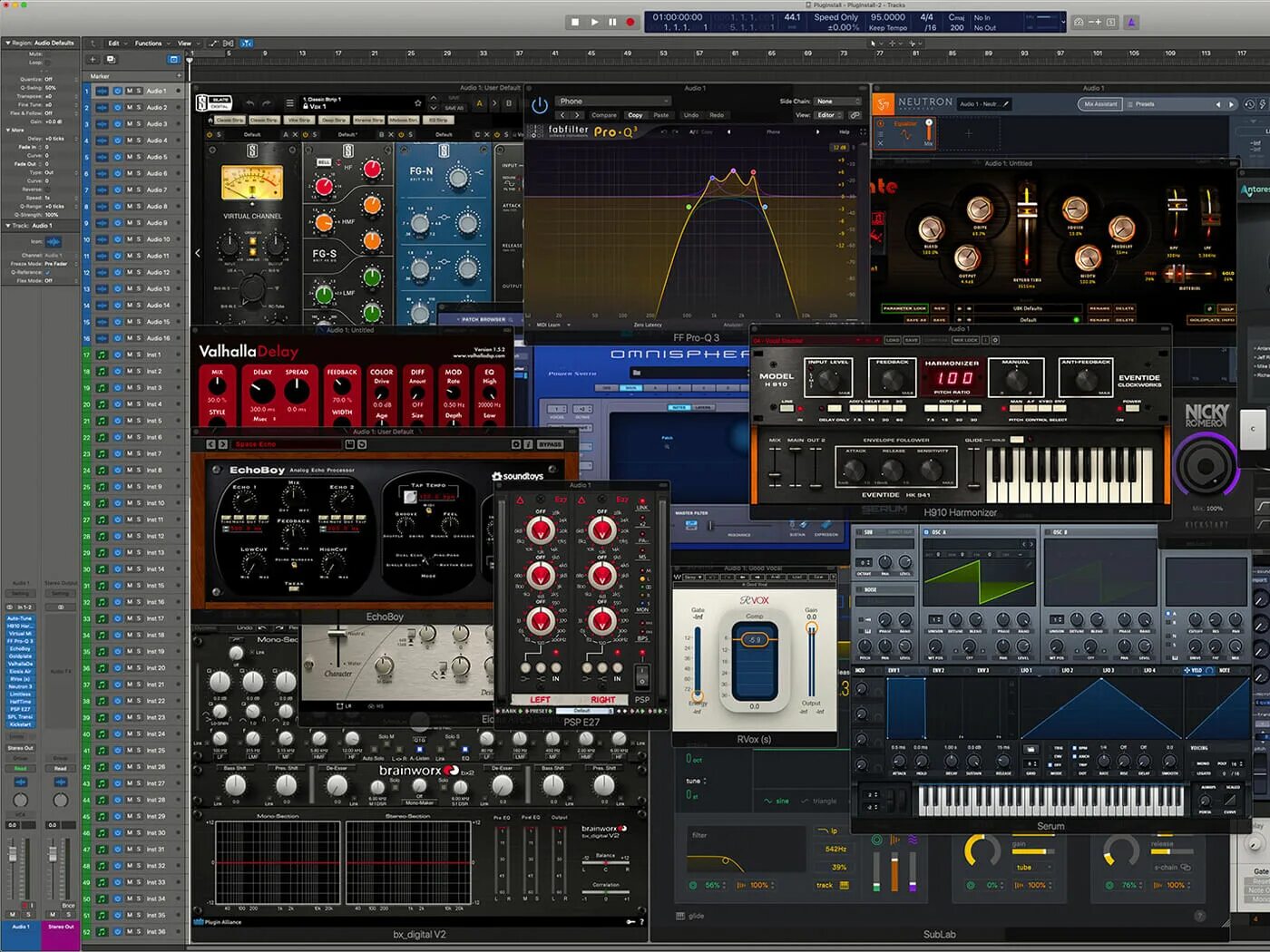The image size is (1270, 952).
Task: Click Copy in Pro-Q 3 plugin header
Action: 635,115
